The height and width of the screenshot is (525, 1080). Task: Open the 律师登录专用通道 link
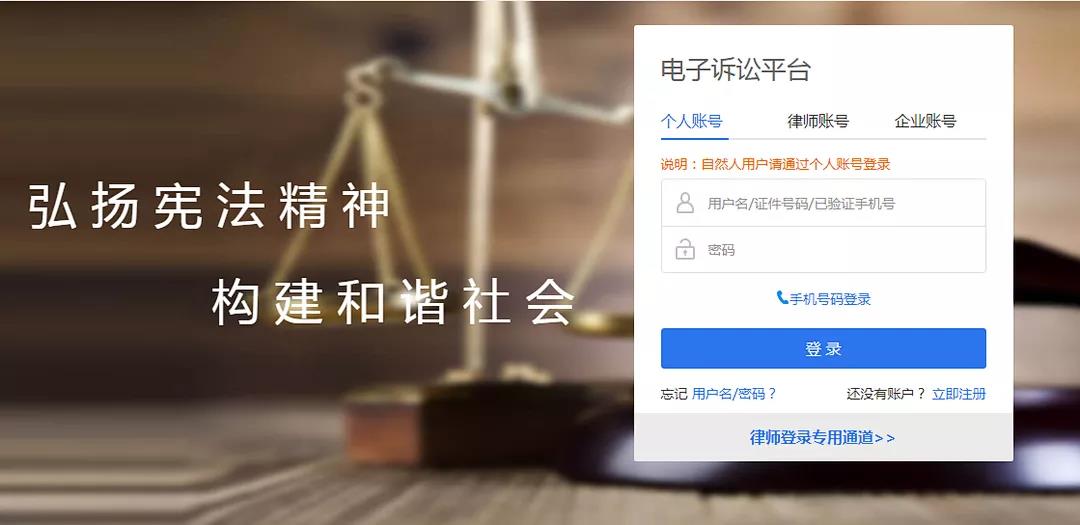(x=811, y=438)
